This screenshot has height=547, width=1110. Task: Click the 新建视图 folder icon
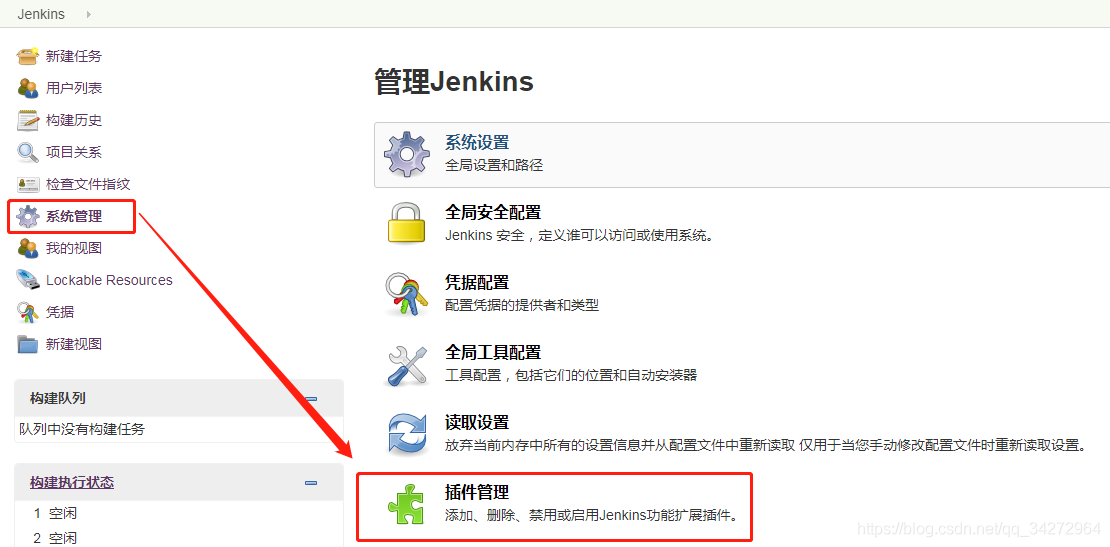tap(28, 344)
